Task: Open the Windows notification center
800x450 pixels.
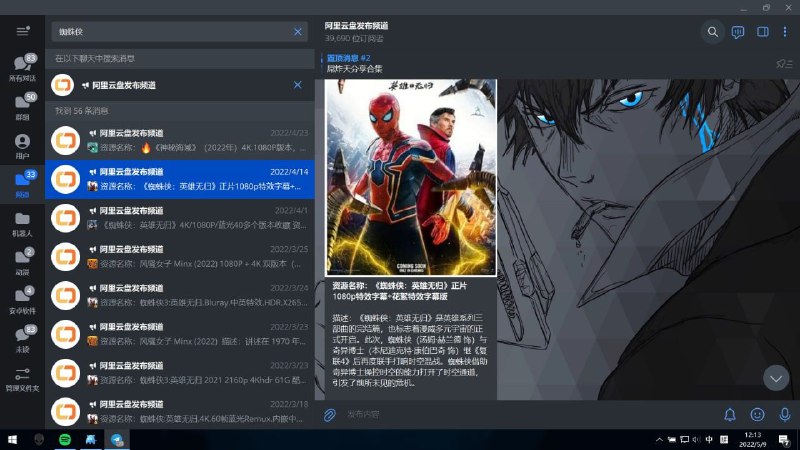Action: 784,439
